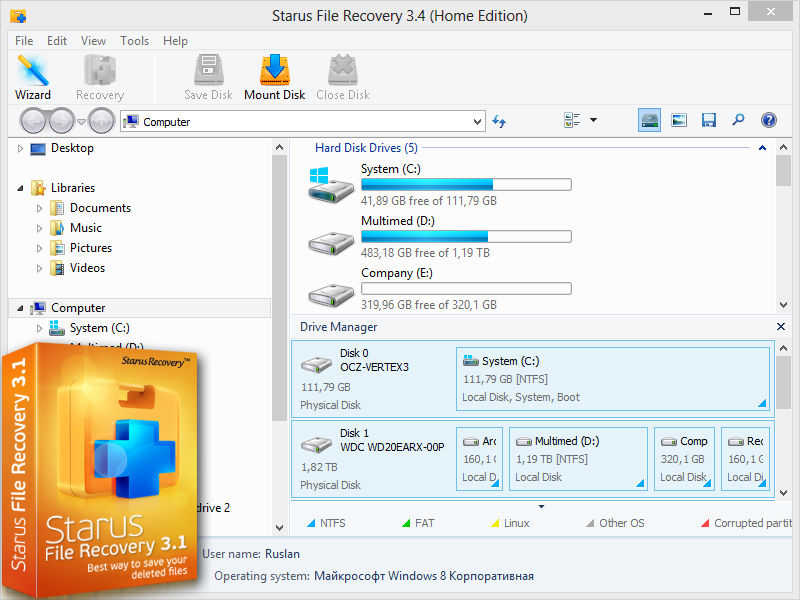
Task: Open the Tools menu
Action: (x=134, y=41)
